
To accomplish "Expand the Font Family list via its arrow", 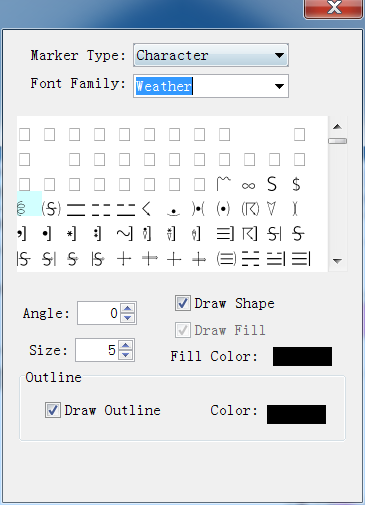I will click(279, 86).
